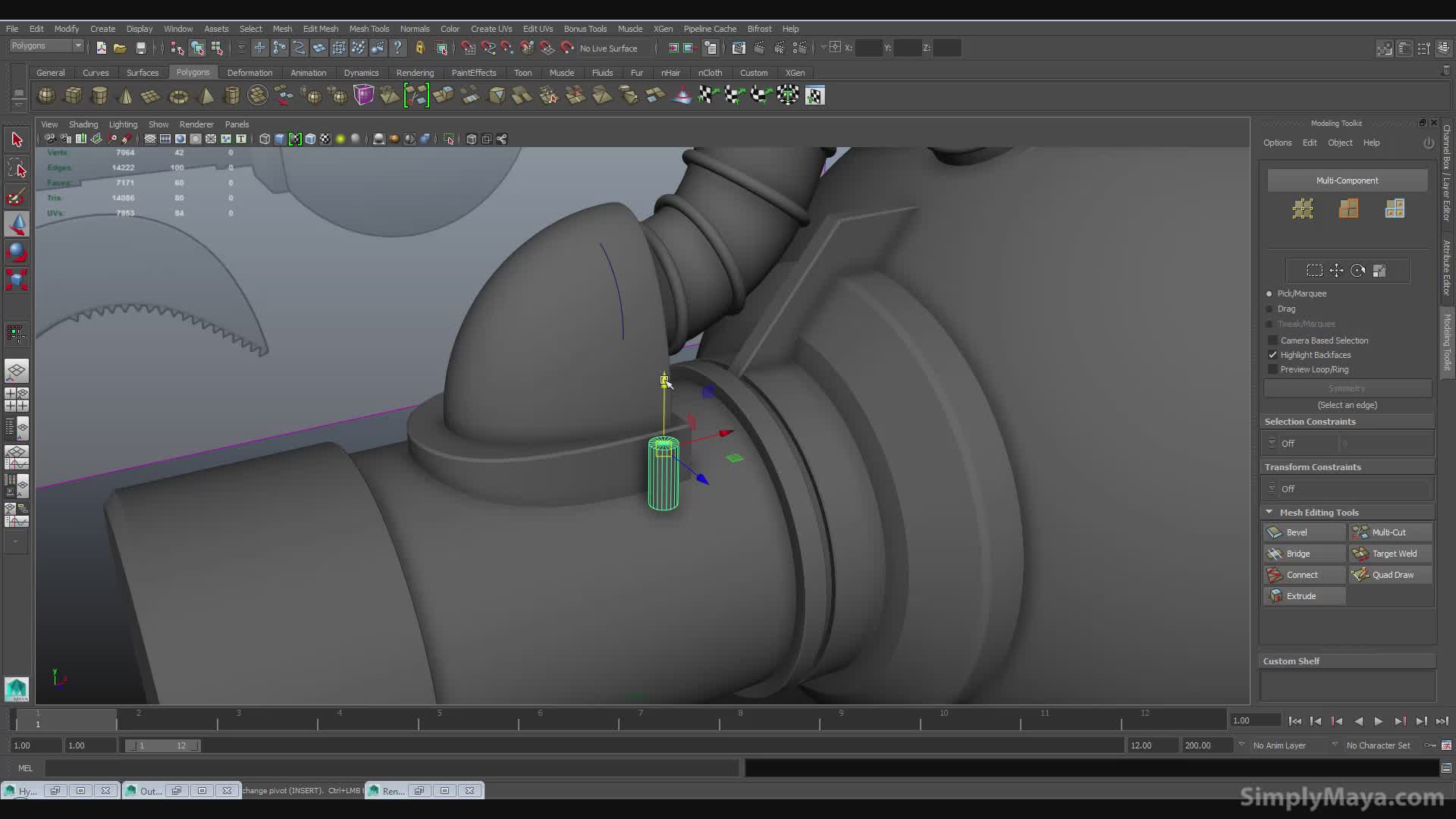Activate the Rotate tool sphere icon

pos(17,253)
